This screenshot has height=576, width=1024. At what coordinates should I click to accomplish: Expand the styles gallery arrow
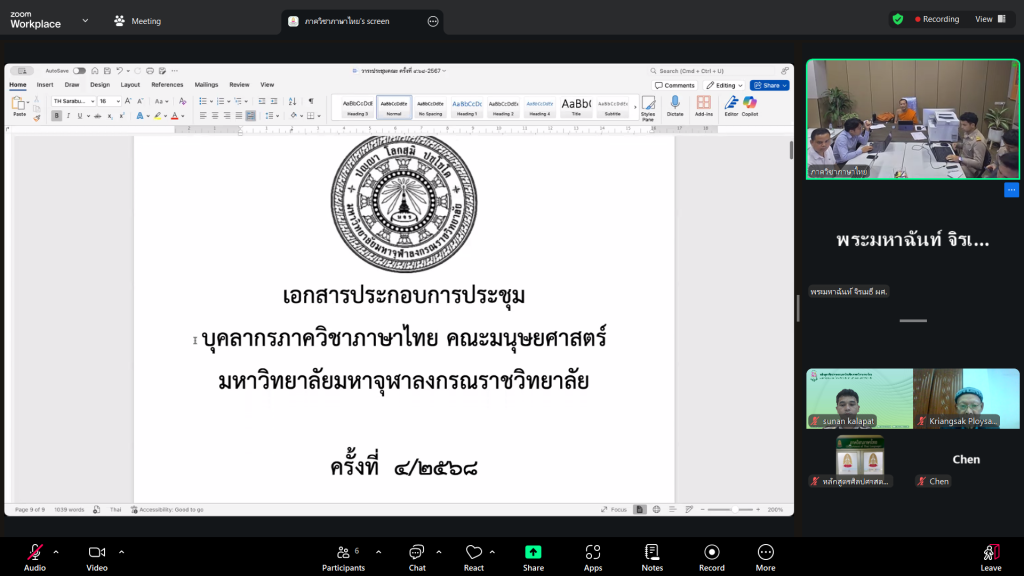pyautogui.click(x=635, y=107)
